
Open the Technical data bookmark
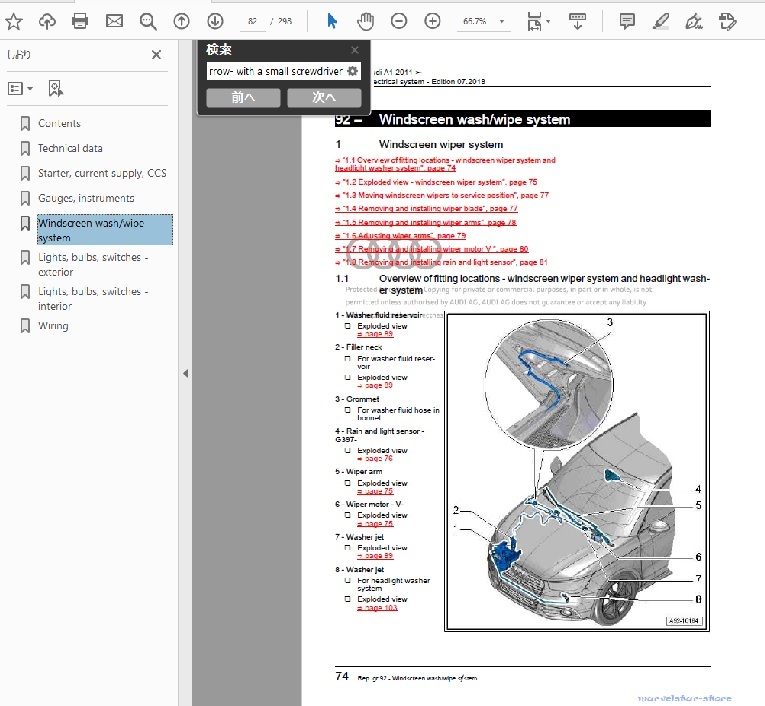[70, 148]
